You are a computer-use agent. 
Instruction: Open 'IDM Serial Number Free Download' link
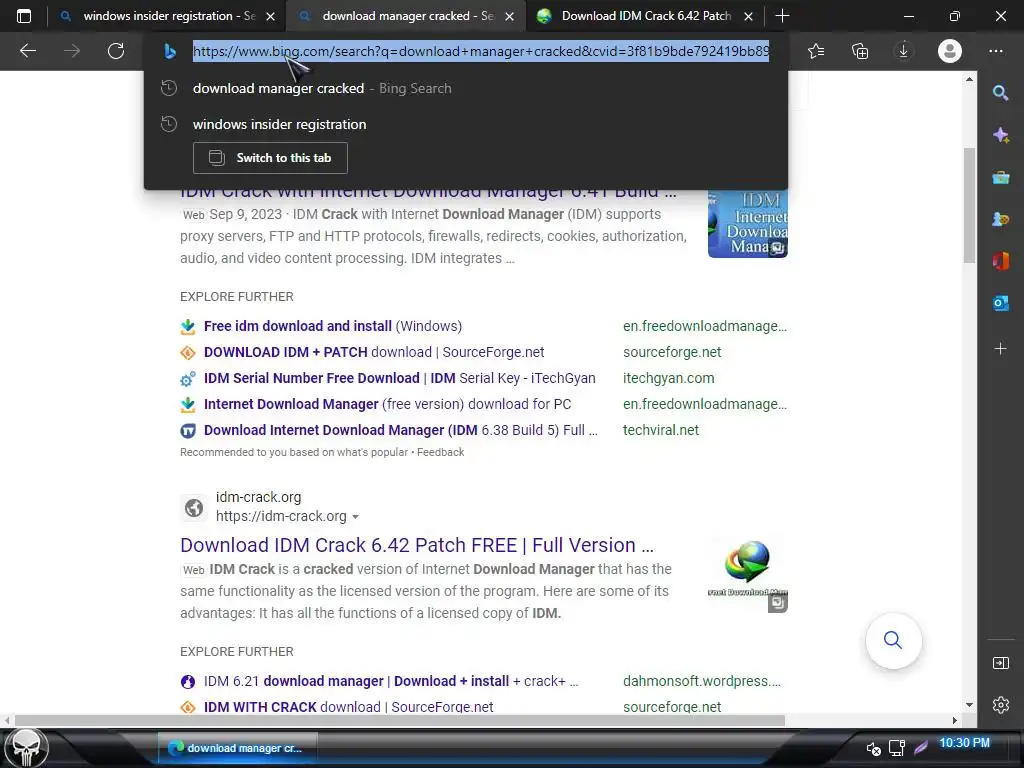click(x=400, y=378)
